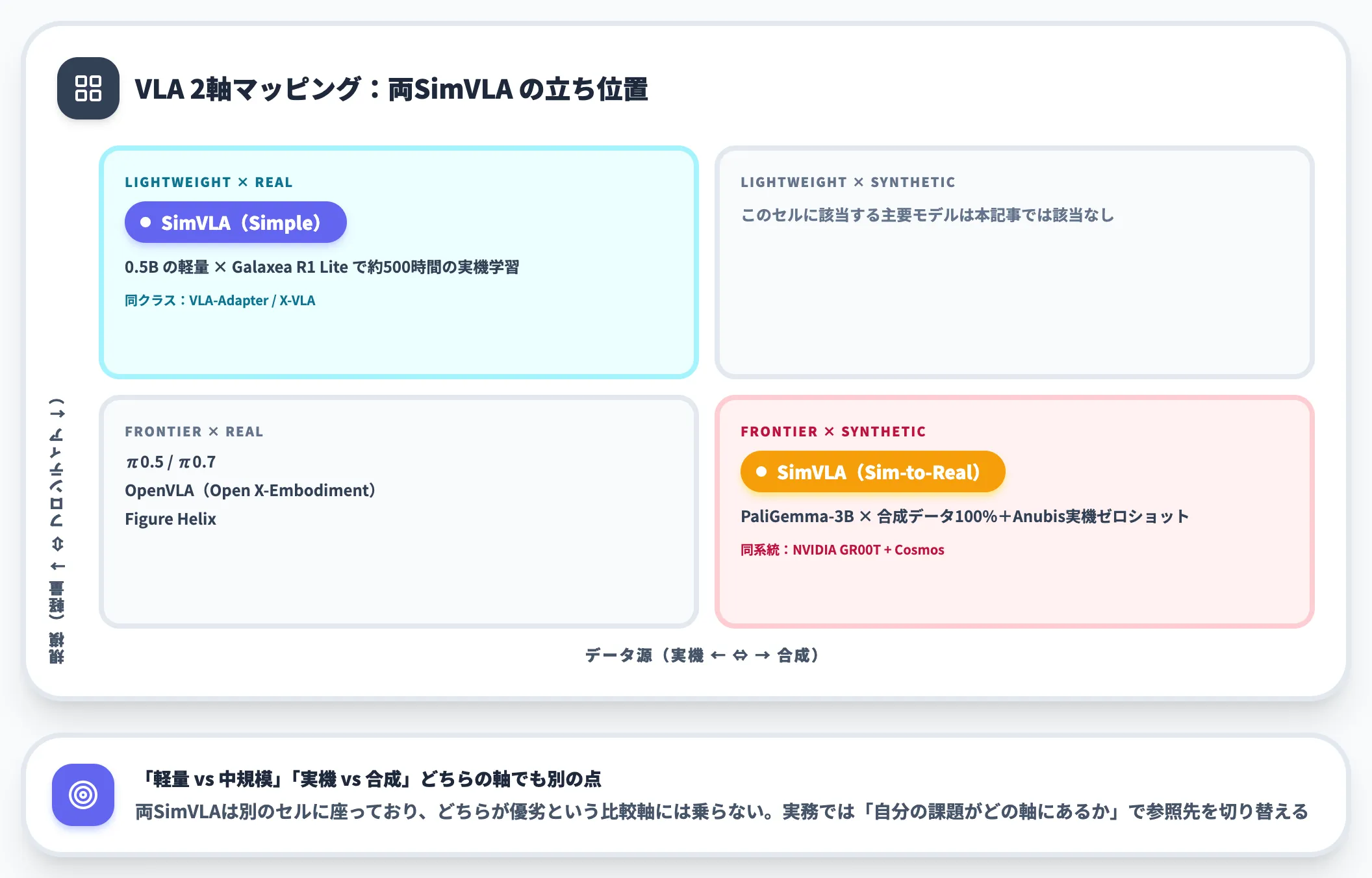This screenshot has width=1372, height=878.
Task: Click the 'LIGHTWEIGHT × SYNTHETIC' cell label
Action: [x=848, y=182]
